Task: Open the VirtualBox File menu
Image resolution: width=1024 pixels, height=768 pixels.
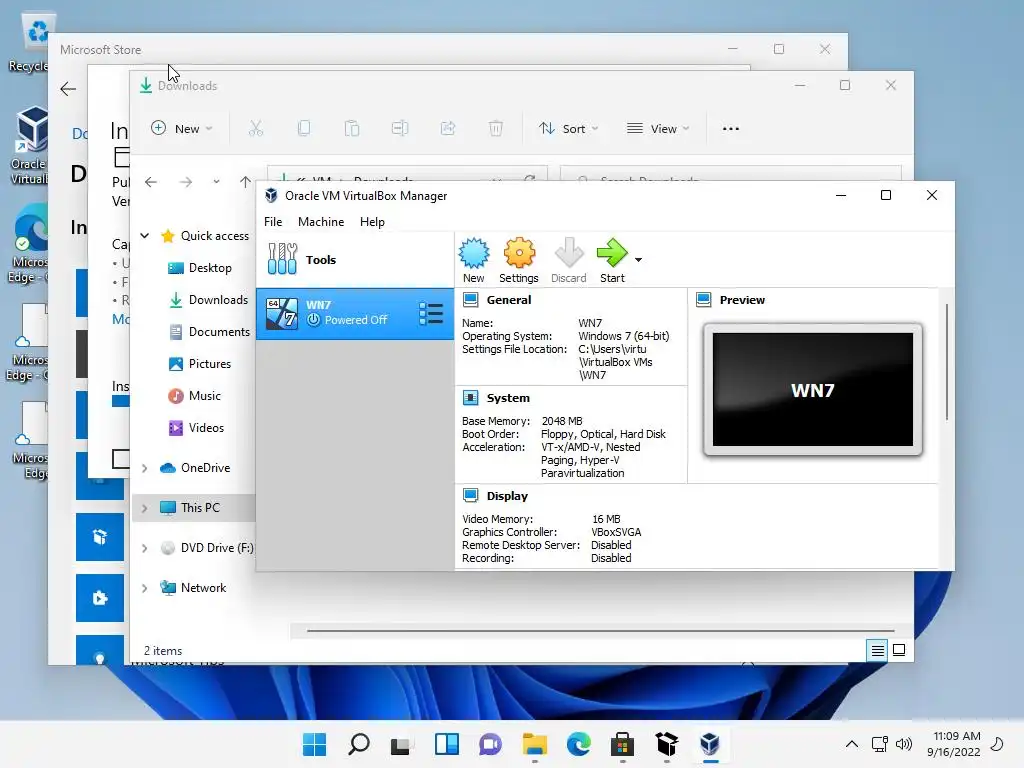Action: (x=273, y=221)
